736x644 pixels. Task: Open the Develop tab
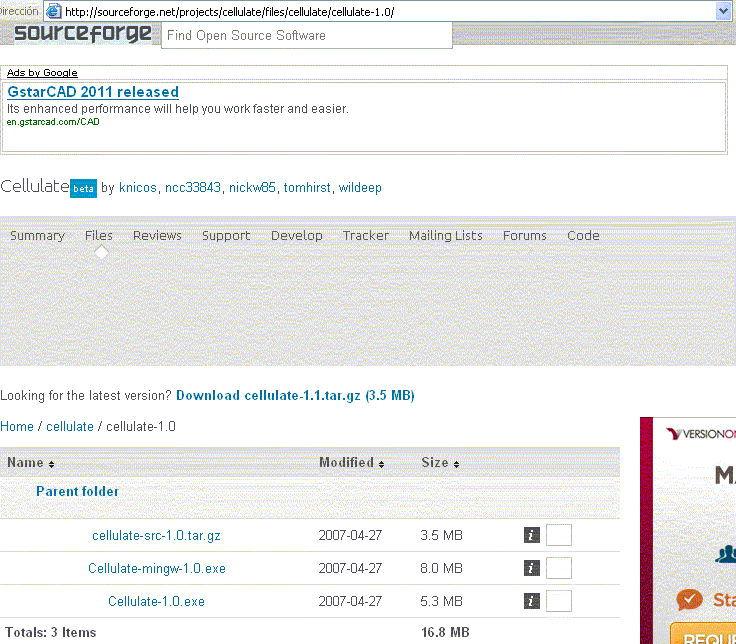coord(297,236)
